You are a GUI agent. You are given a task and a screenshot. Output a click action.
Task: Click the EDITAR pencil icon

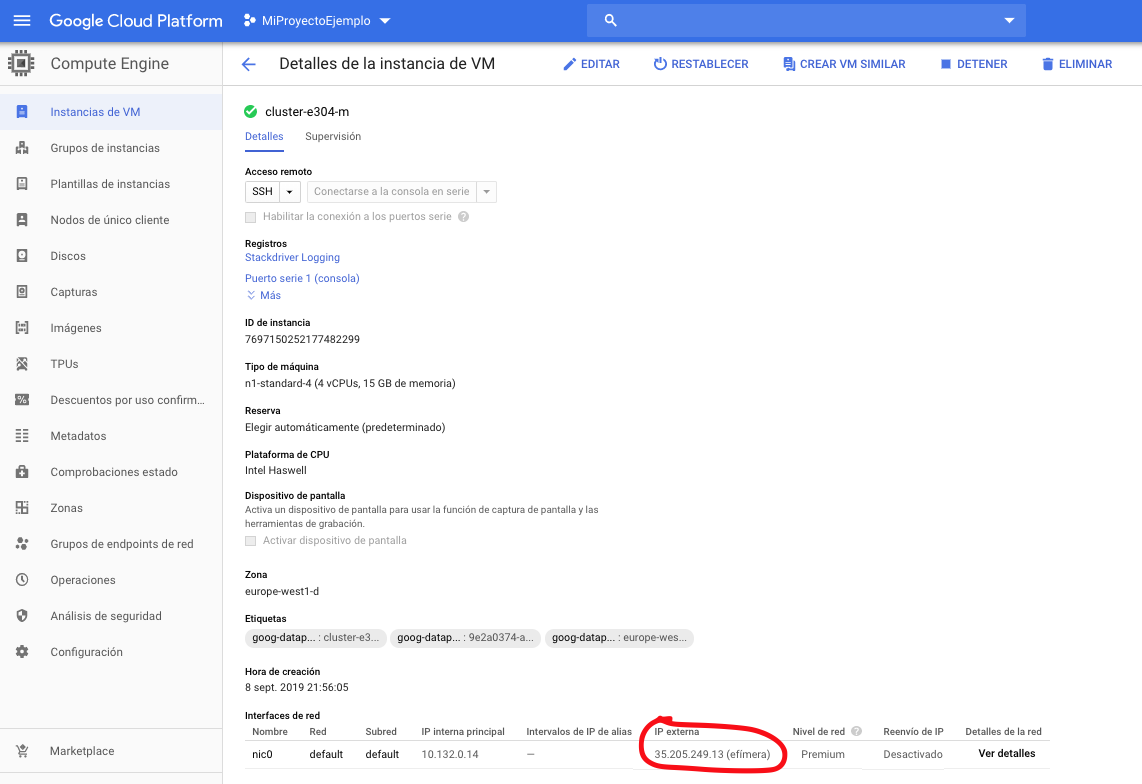click(570, 64)
